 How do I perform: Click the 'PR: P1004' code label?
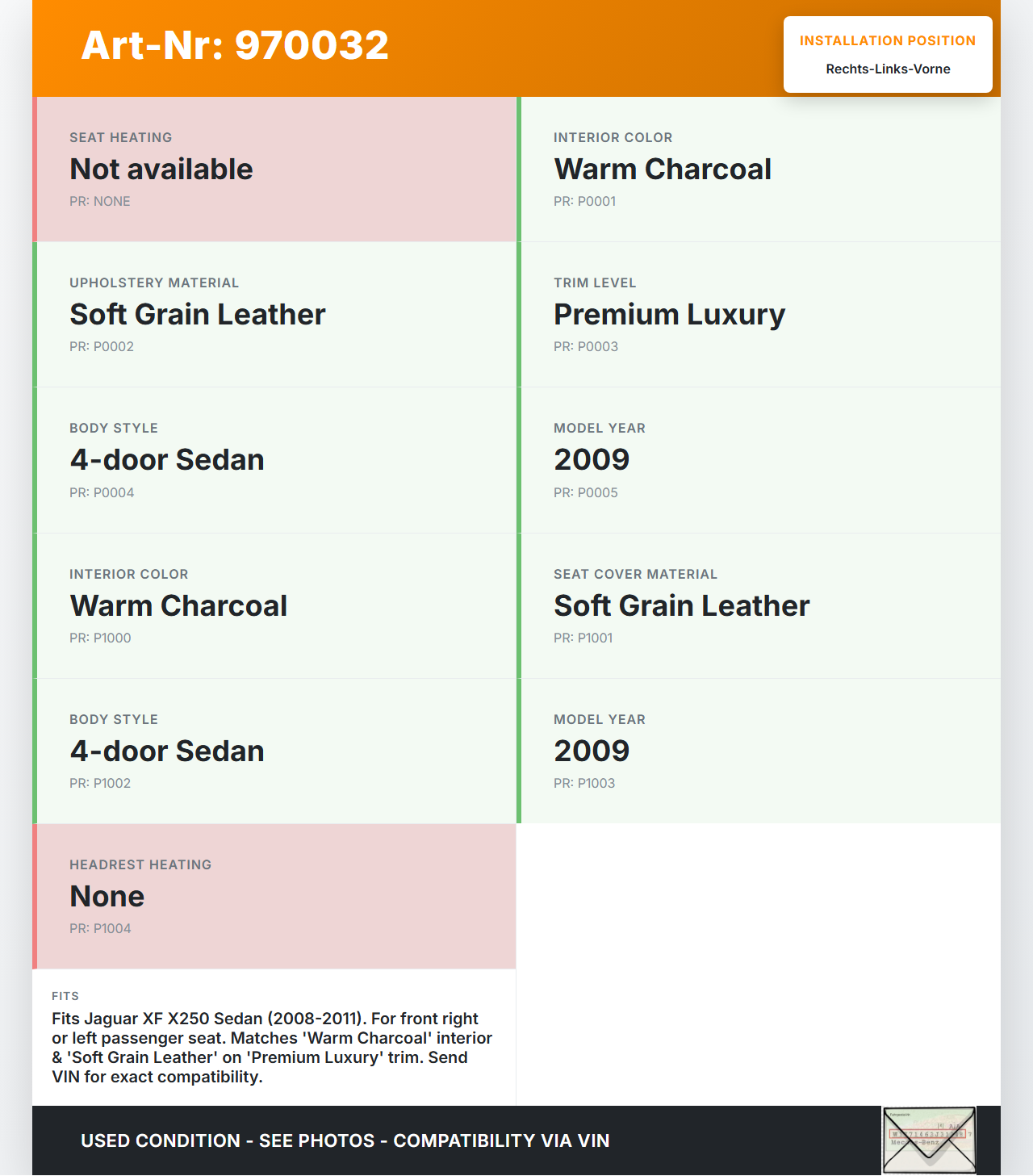[x=100, y=929]
